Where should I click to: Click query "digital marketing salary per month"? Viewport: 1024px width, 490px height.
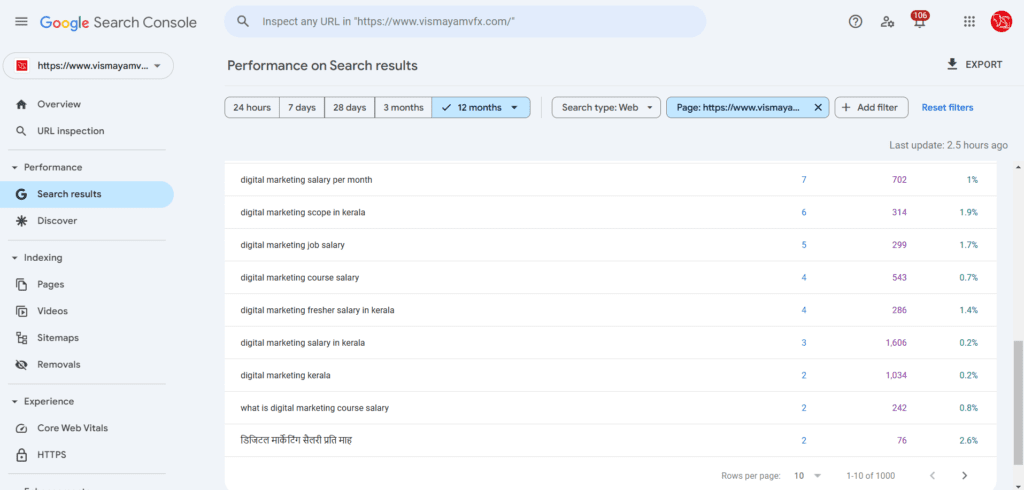pos(306,180)
